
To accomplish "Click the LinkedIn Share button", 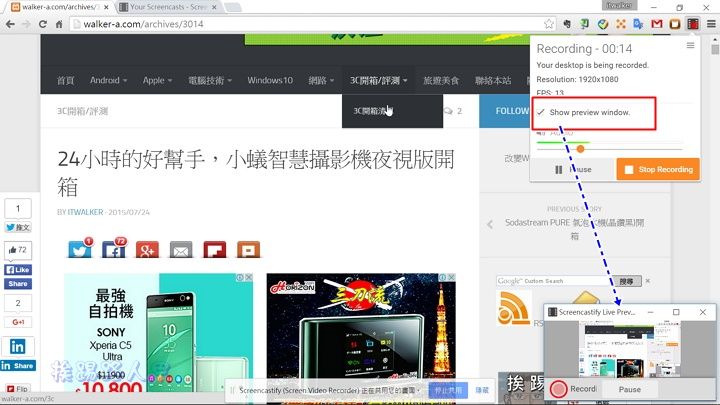I will (18, 366).
